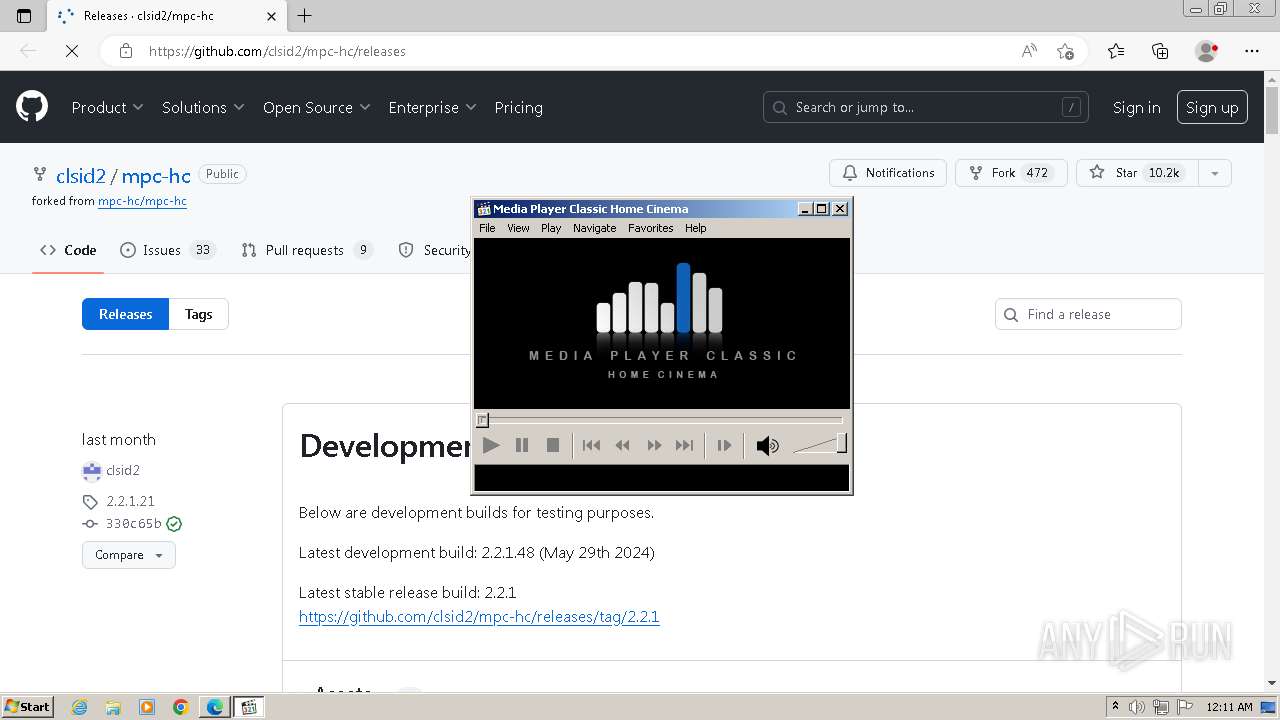Open the clsid2 author link under last month
Viewport: 1280px width, 720px height.
point(123,470)
